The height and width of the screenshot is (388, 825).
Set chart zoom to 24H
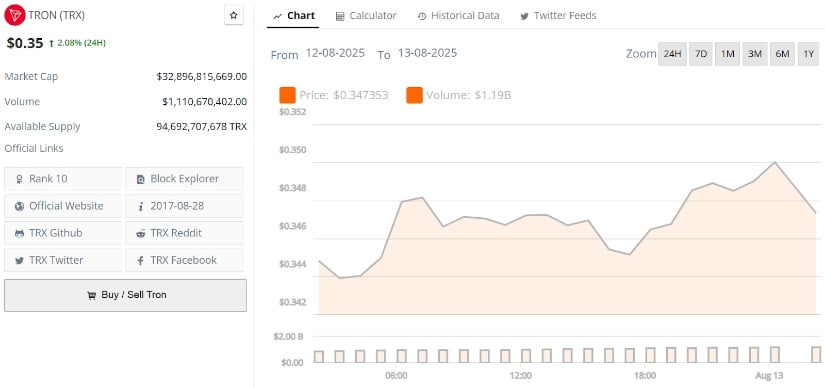[672, 54]
